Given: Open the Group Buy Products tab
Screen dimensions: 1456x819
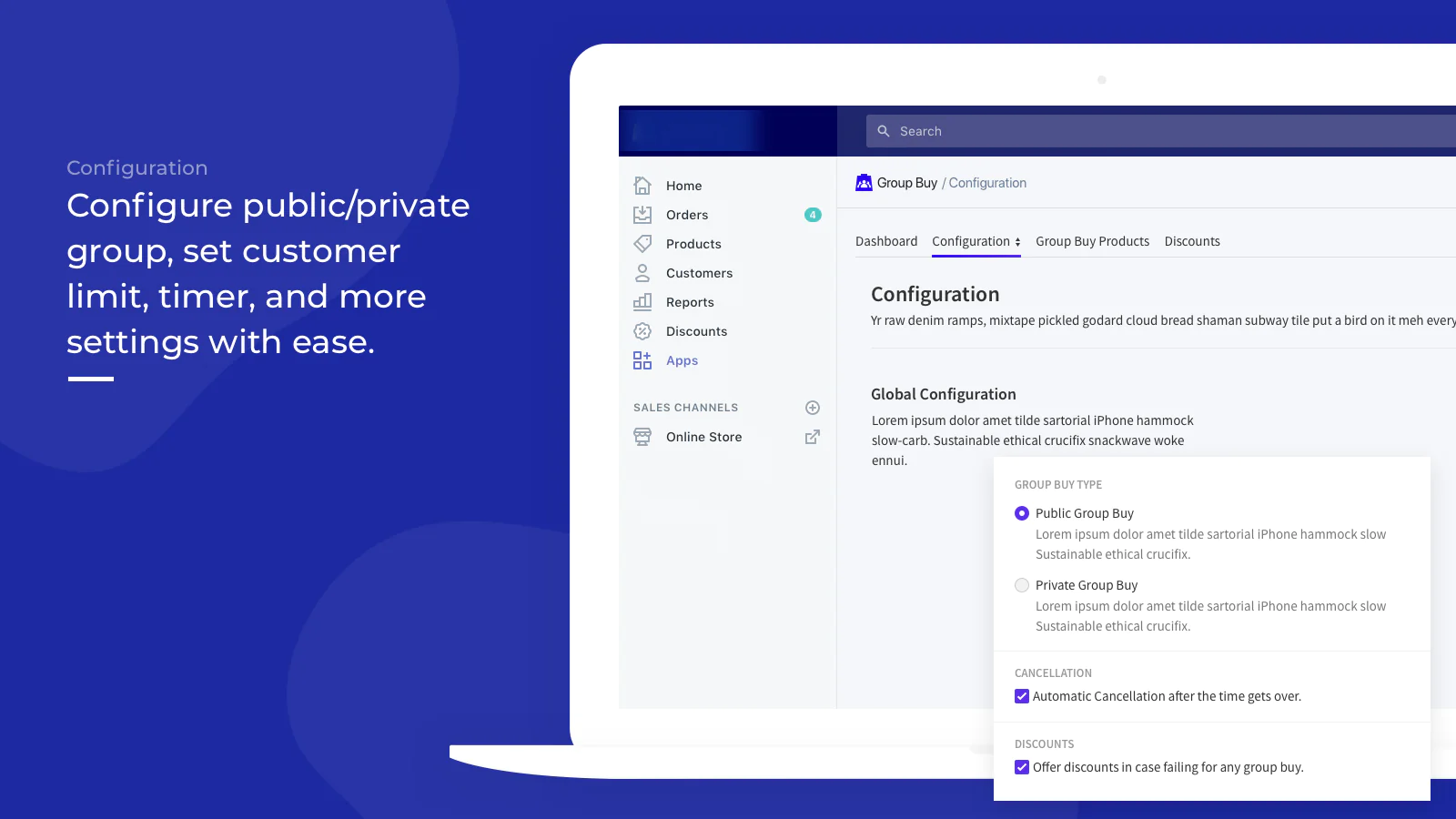Looking at the screenshot, I should pyautogui.click(x=1092, y=241).
